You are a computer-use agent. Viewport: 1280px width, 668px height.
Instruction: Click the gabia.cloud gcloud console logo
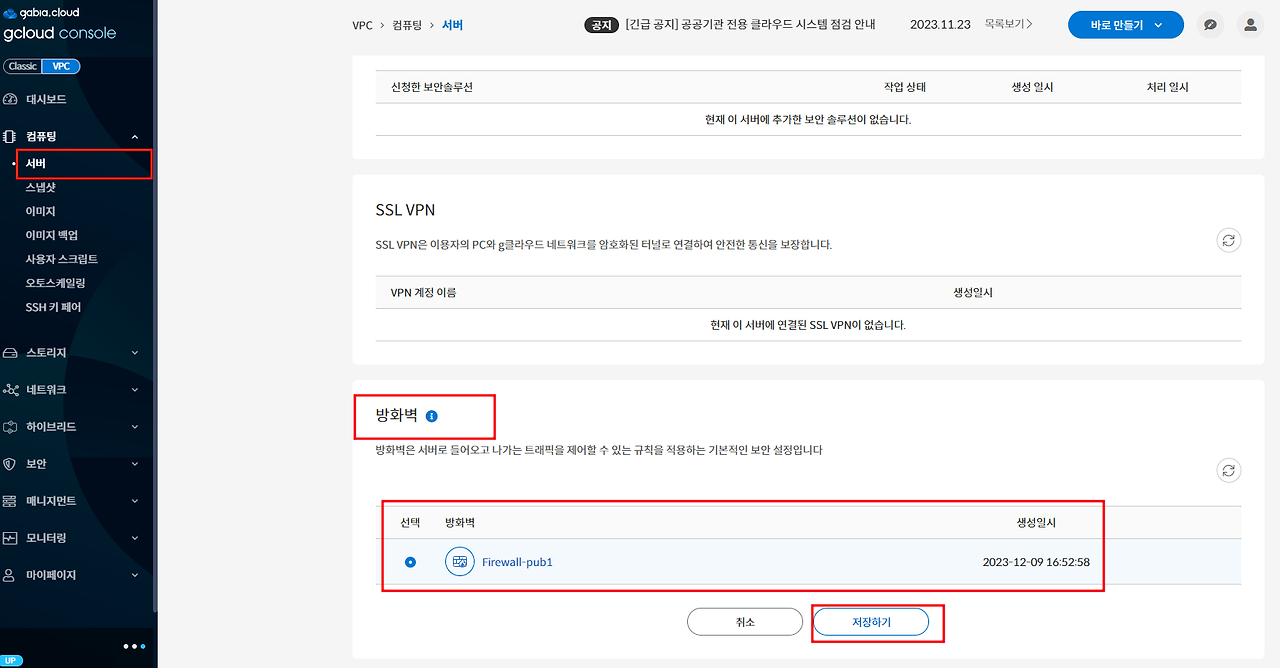60,24
